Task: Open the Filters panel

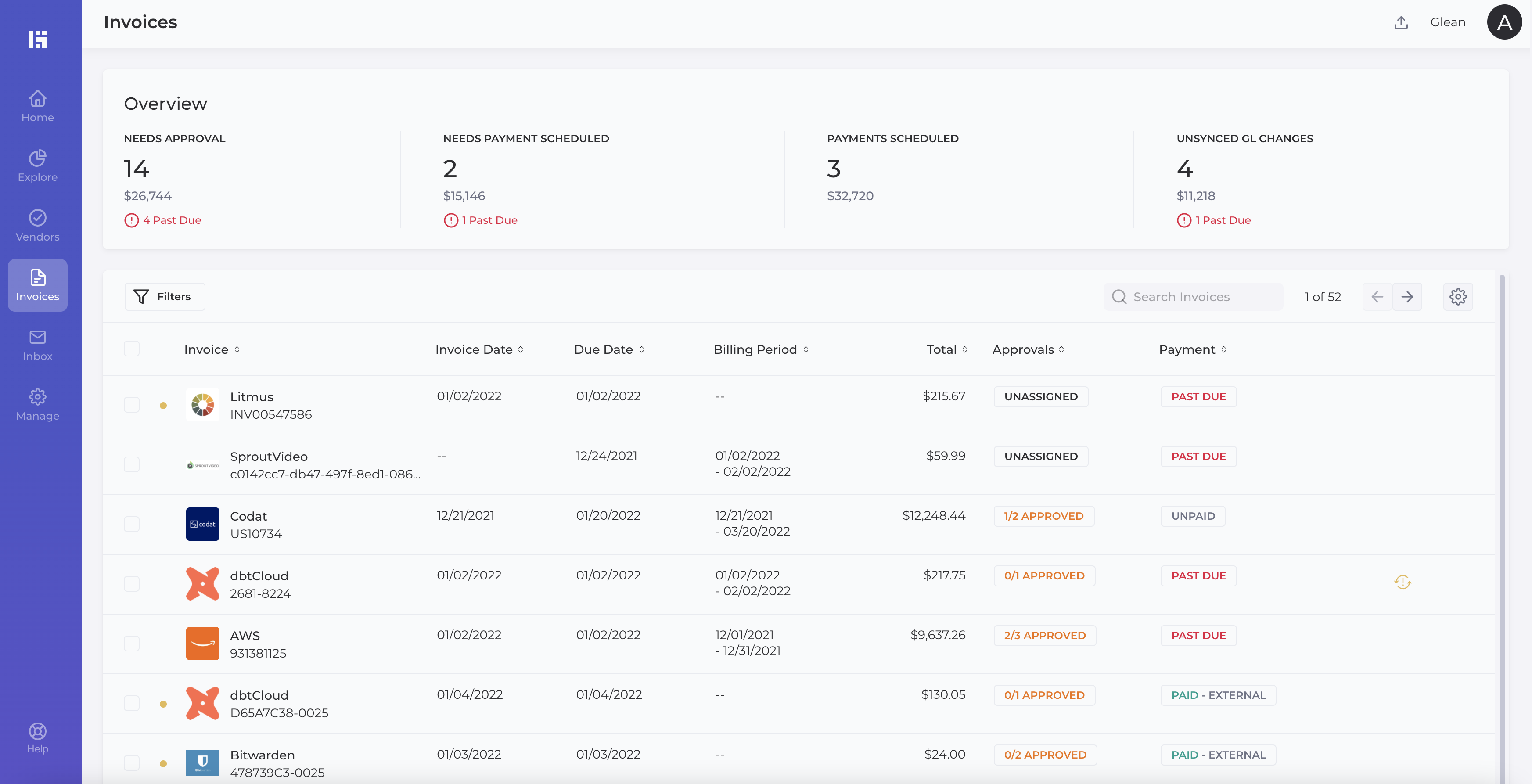Action: 164,296
